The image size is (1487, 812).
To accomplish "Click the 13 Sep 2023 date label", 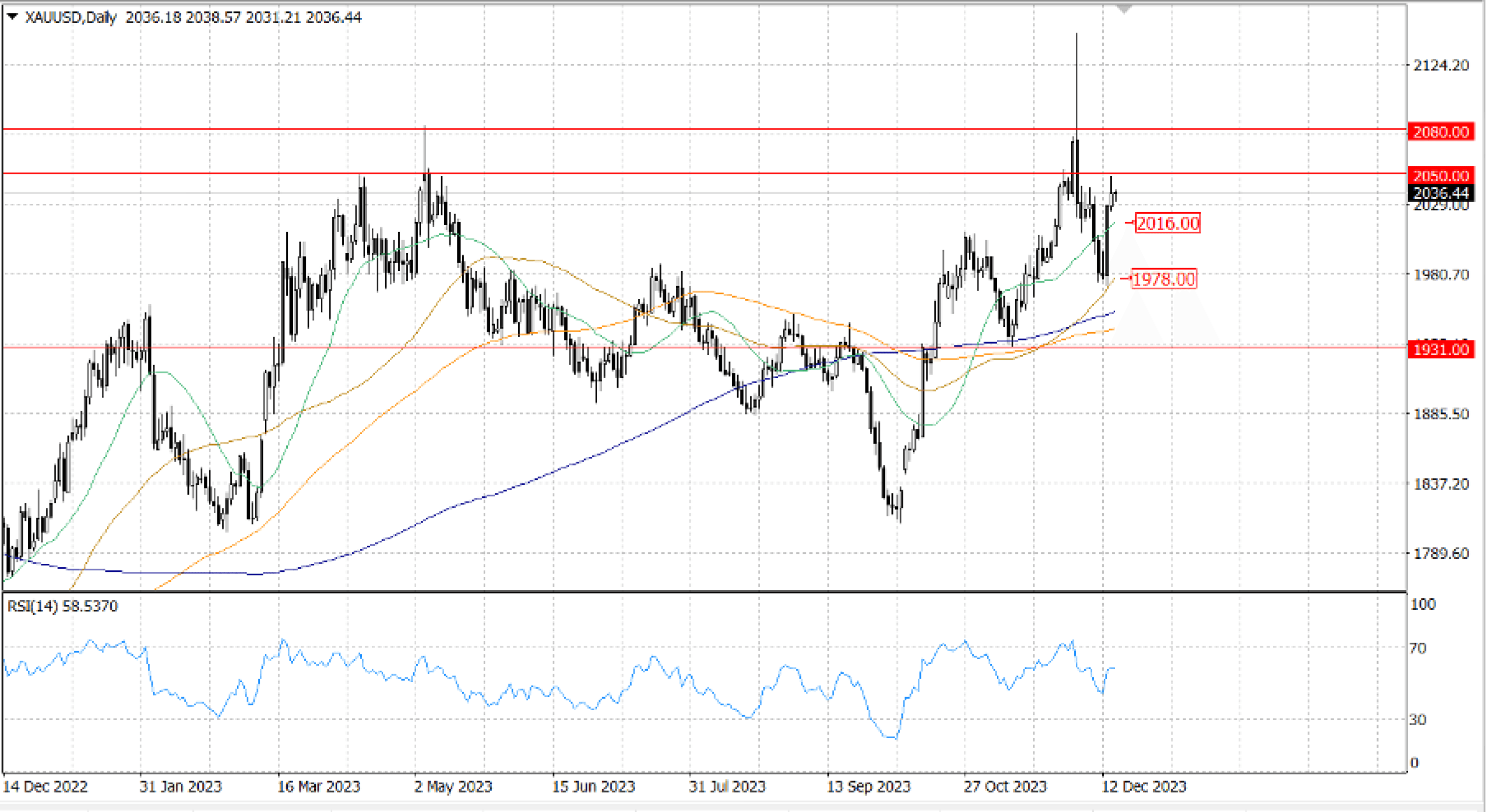I will click(x=868, y=787).
